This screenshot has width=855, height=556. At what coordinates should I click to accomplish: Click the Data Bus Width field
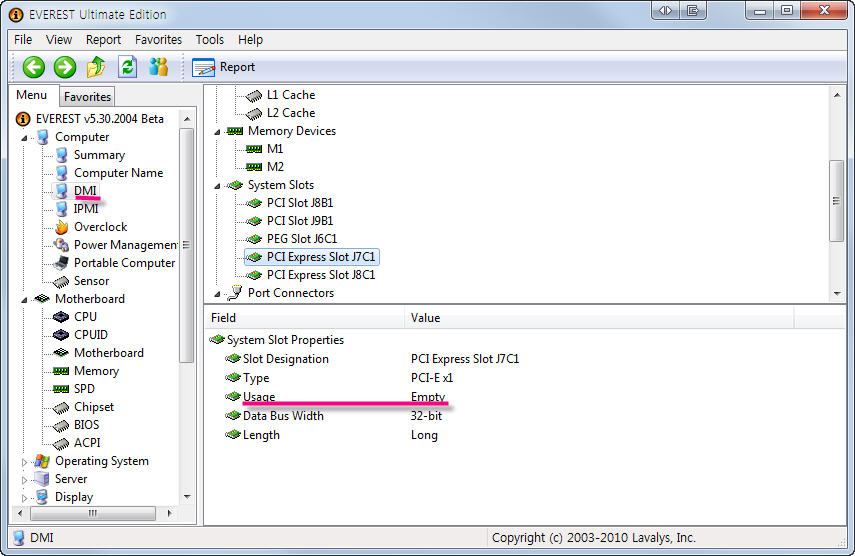283,416
